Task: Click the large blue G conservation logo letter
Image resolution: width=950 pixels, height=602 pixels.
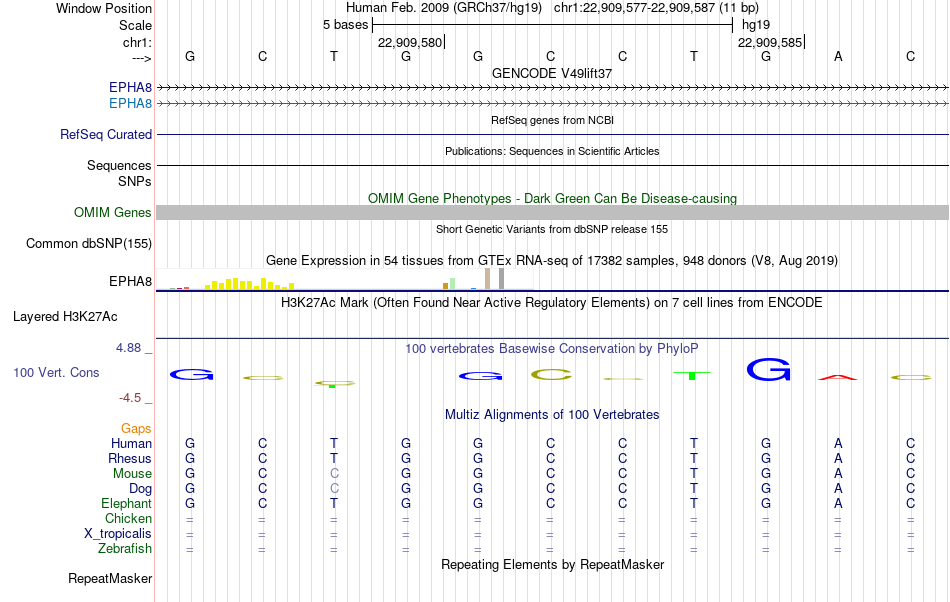Action: pos(768,369)
